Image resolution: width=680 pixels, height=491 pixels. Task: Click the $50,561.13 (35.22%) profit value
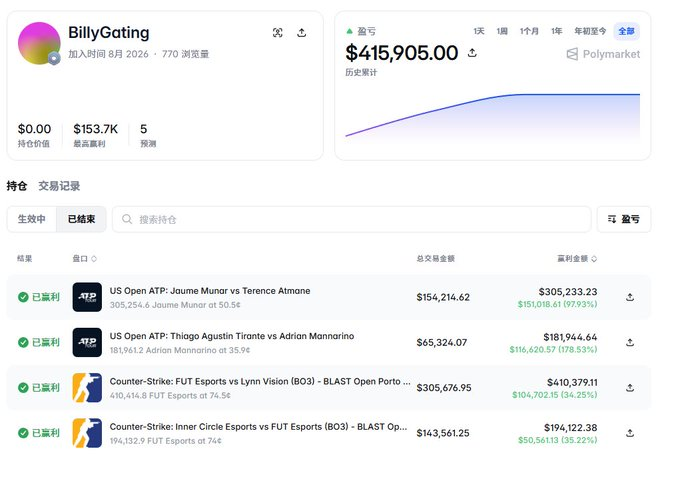[x=557, y=440]
